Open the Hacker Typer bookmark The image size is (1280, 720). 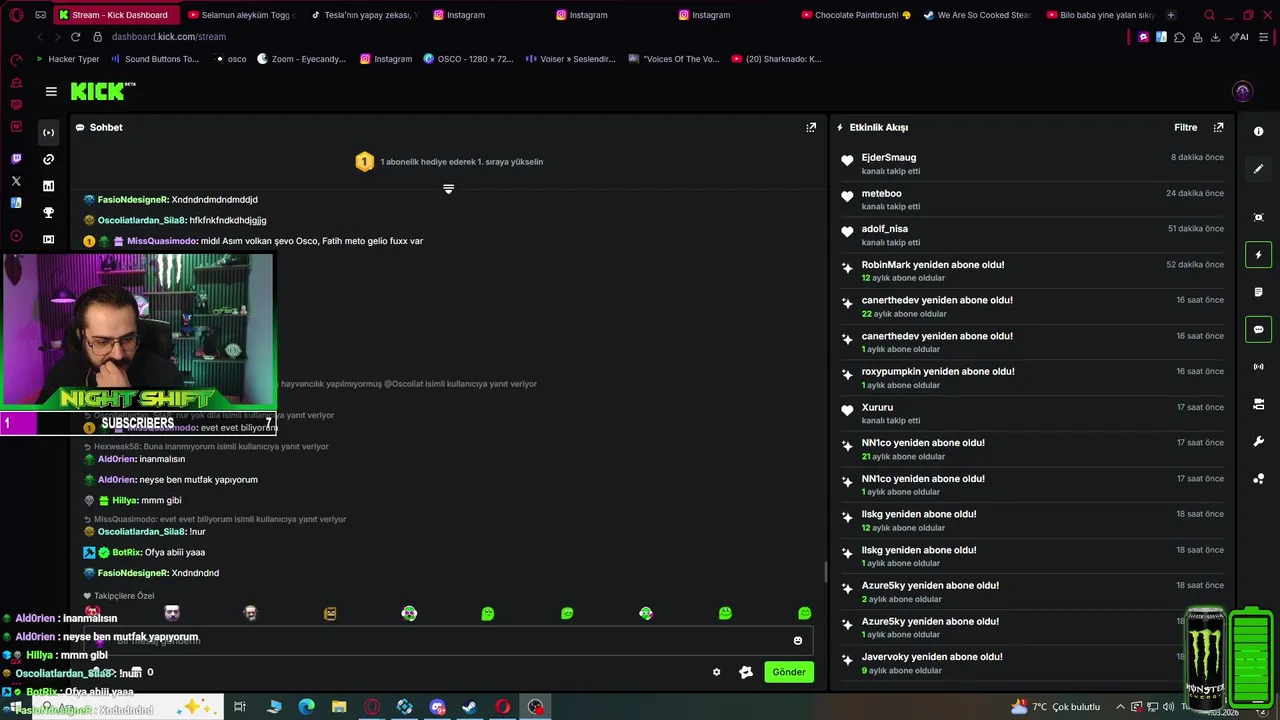(x=67, y=59)
